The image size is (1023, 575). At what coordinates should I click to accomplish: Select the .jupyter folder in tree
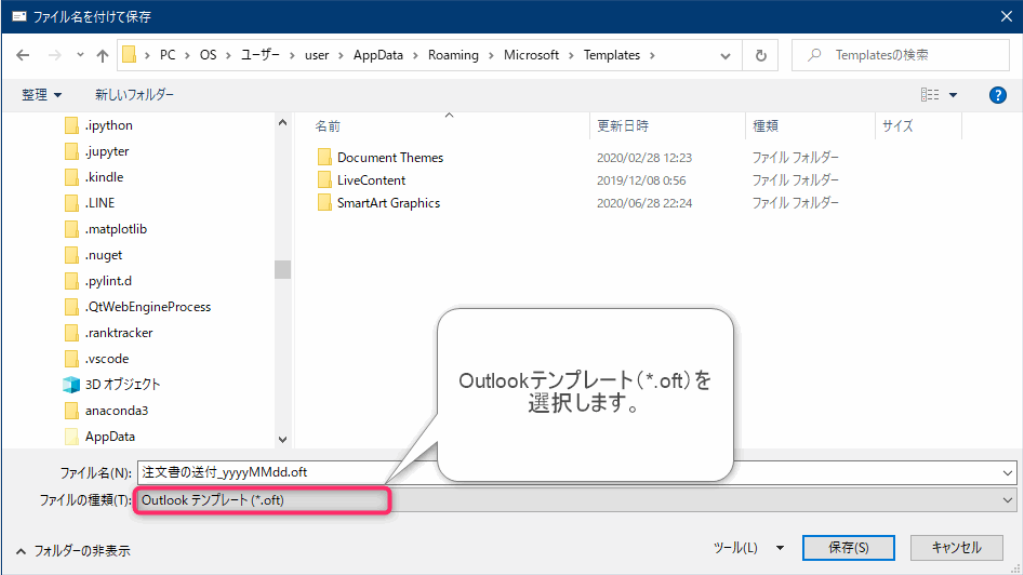[107, 151]
